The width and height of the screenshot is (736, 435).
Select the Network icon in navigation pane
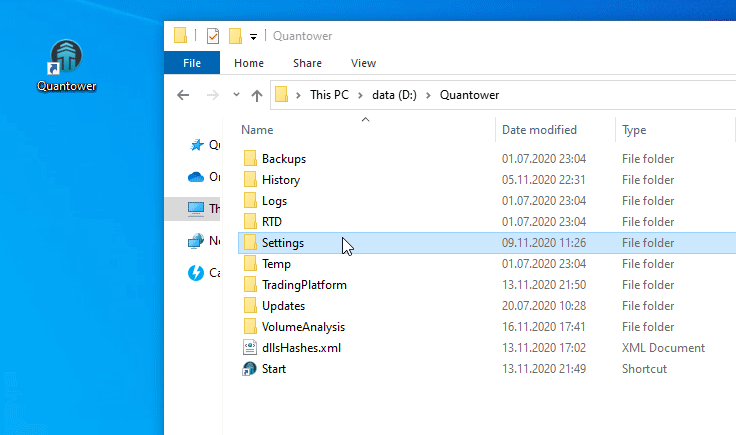(196, 241)
